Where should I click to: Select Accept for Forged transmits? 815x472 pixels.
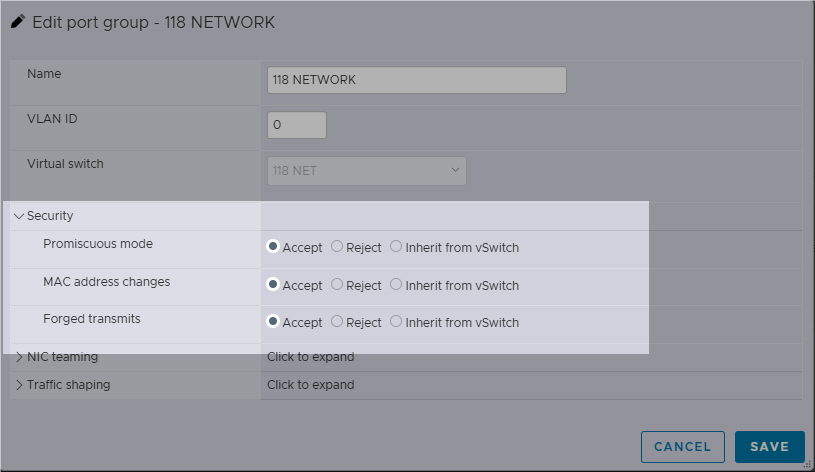click(273, 321)
